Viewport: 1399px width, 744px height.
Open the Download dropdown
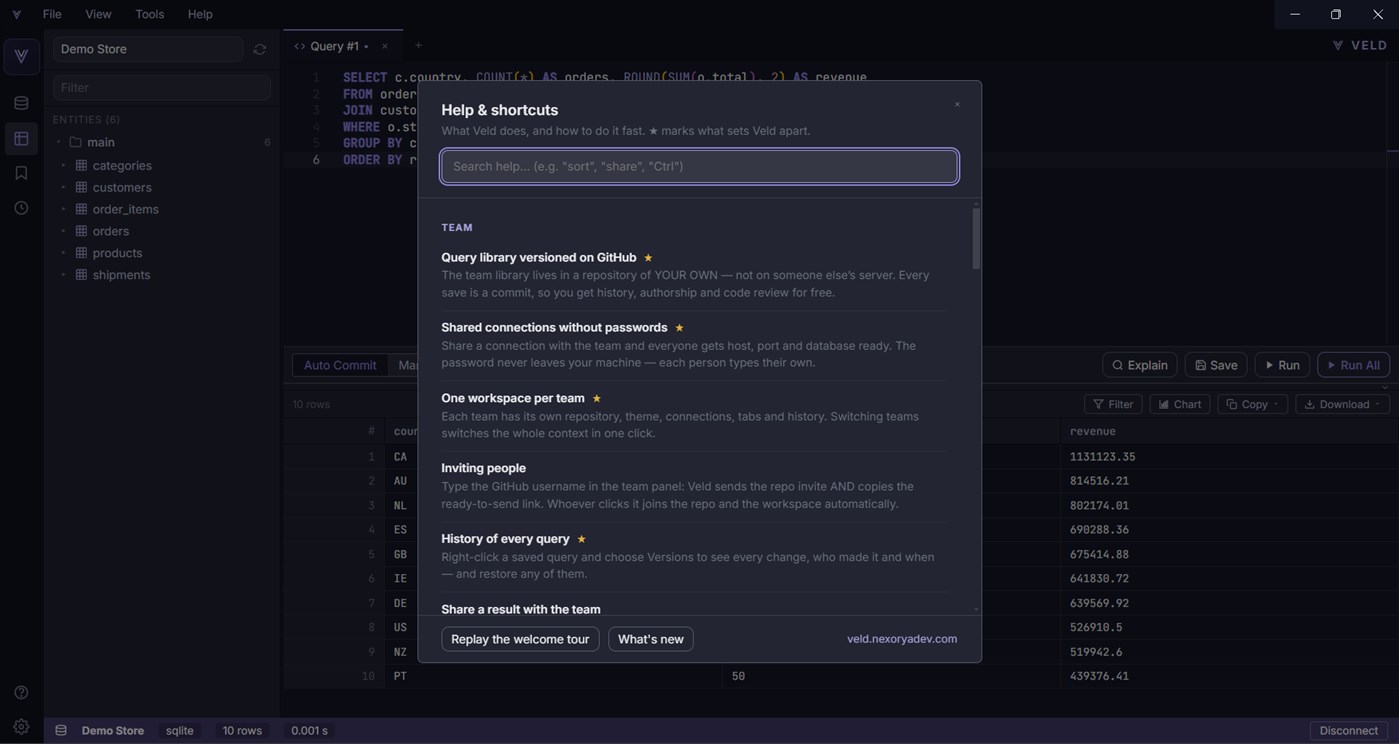[1343, 404]
